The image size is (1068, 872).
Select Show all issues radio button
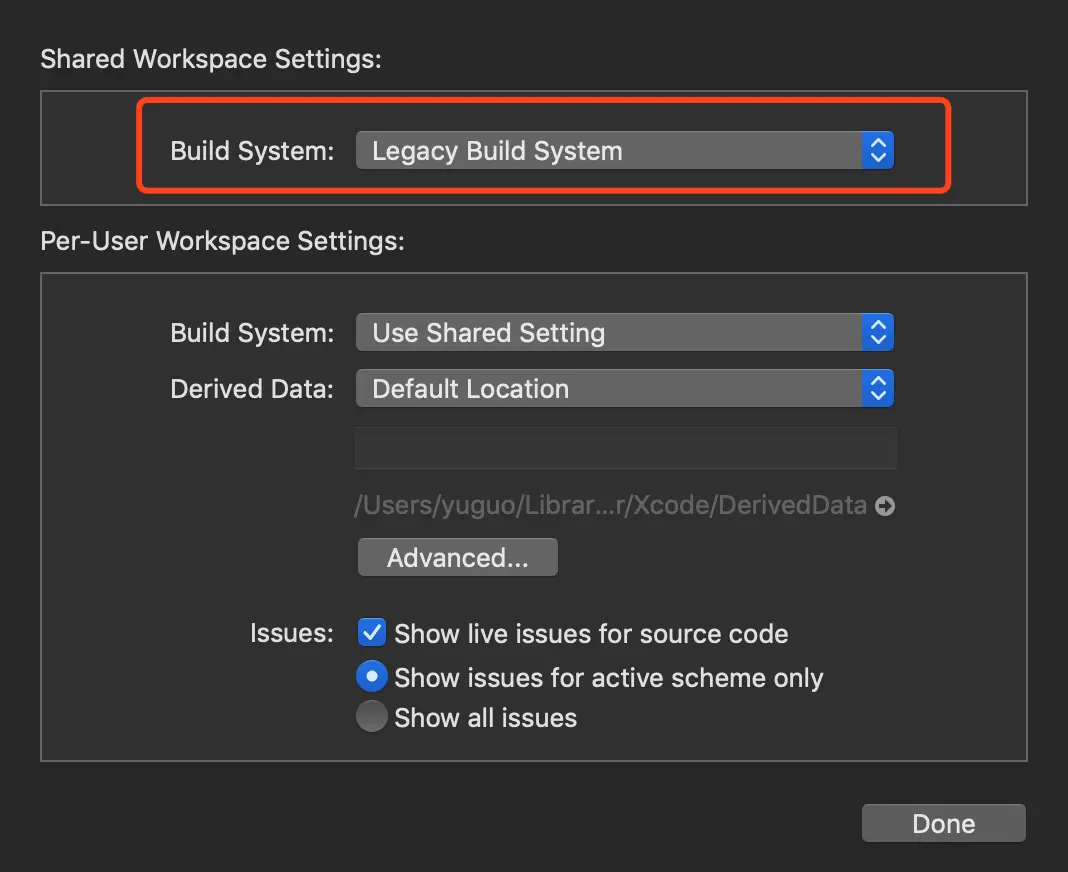click(x=372, y=717)
